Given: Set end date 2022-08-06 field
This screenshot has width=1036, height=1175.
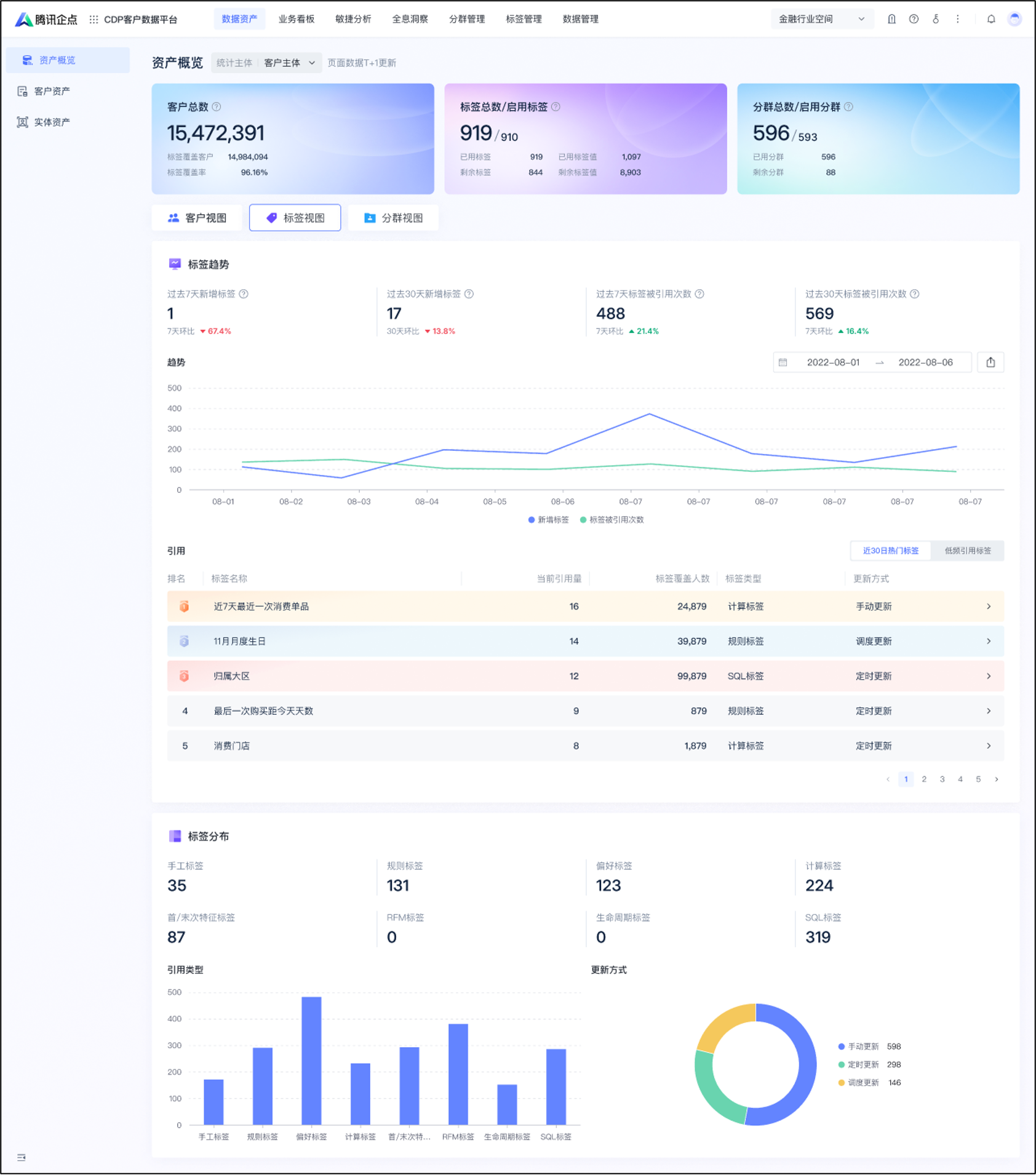Looking at the screenshot, I should (x=925, y=362).
